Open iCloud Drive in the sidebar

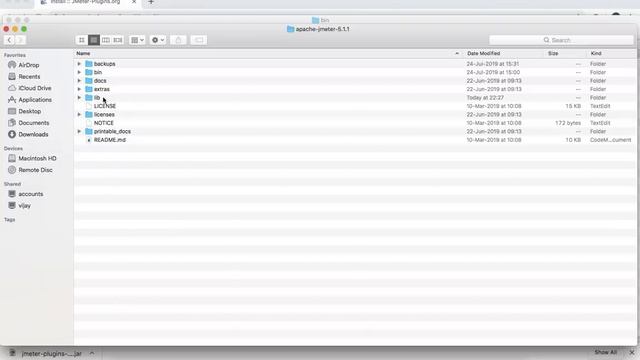tap(35, 88)
